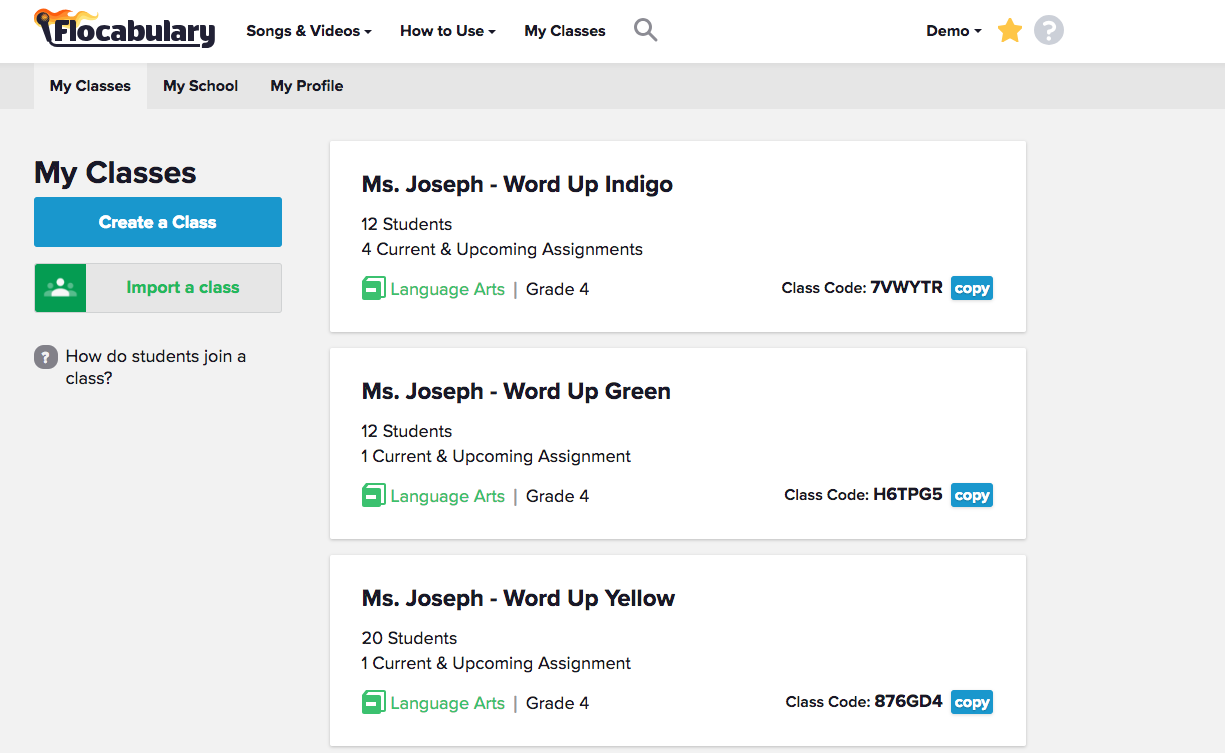Click the Flocabulary logo
This screenshot has height=753, width=1225.
tap(125, 30)
